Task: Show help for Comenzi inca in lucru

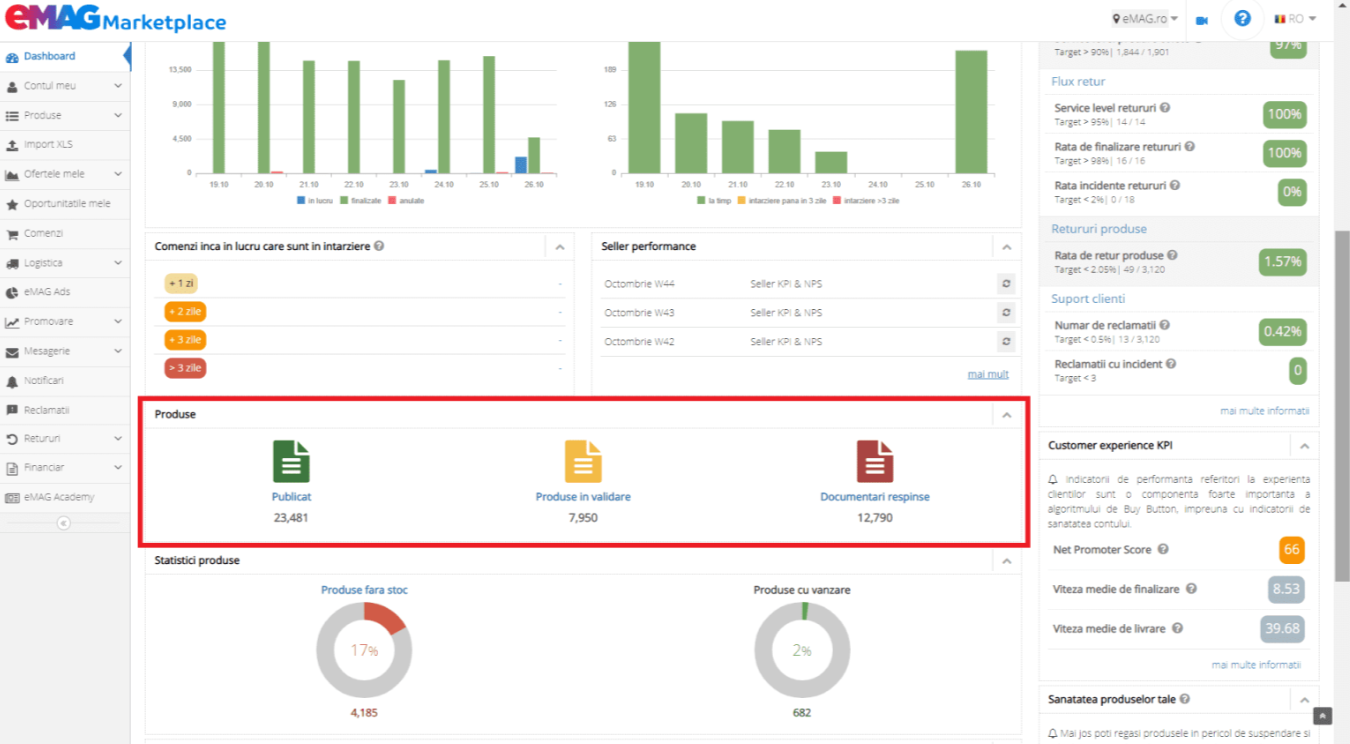Action: (x=379, y=246)
